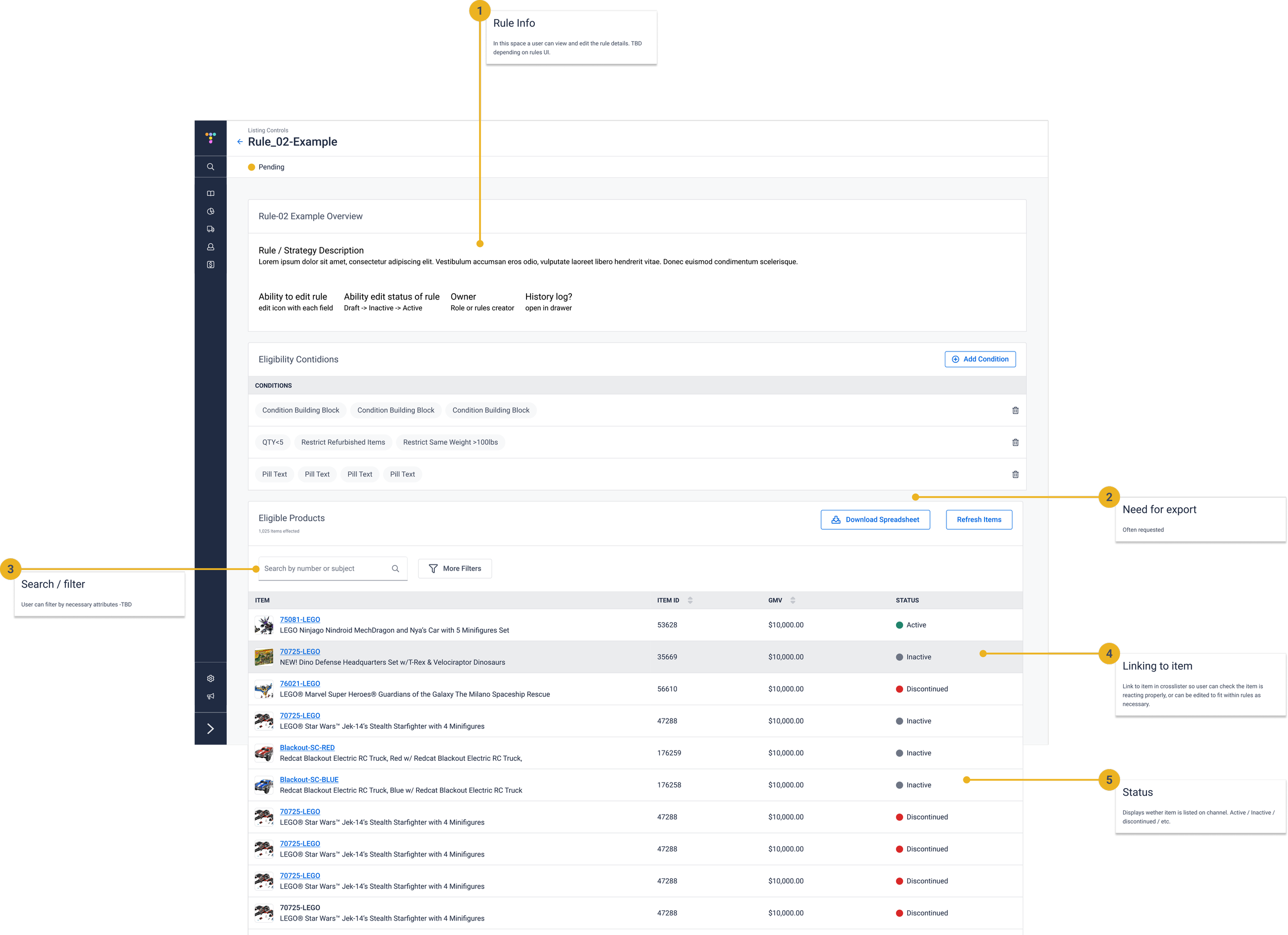Expand the sidebar with chevron arrow
Image resolution: width=1288 pixels, height=935 pixels.
[210, 729]
